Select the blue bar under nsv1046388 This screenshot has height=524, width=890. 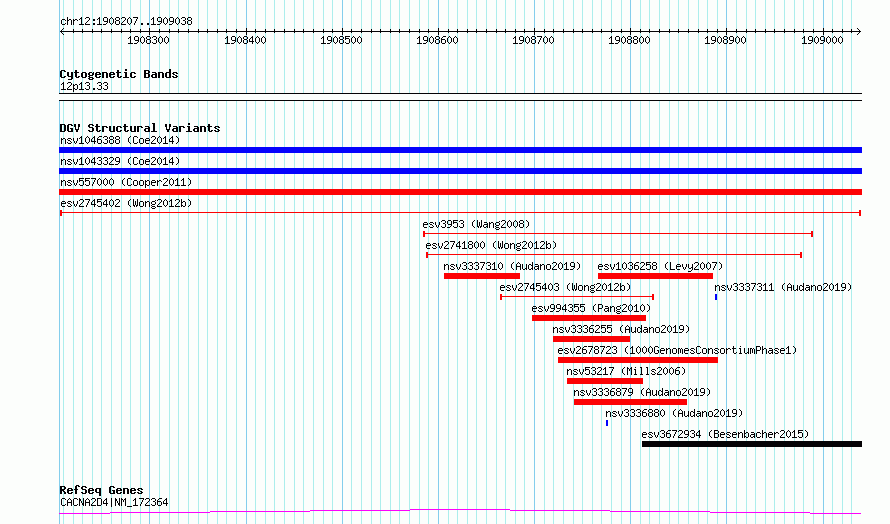pyautogui.click(x=460, y=150)
